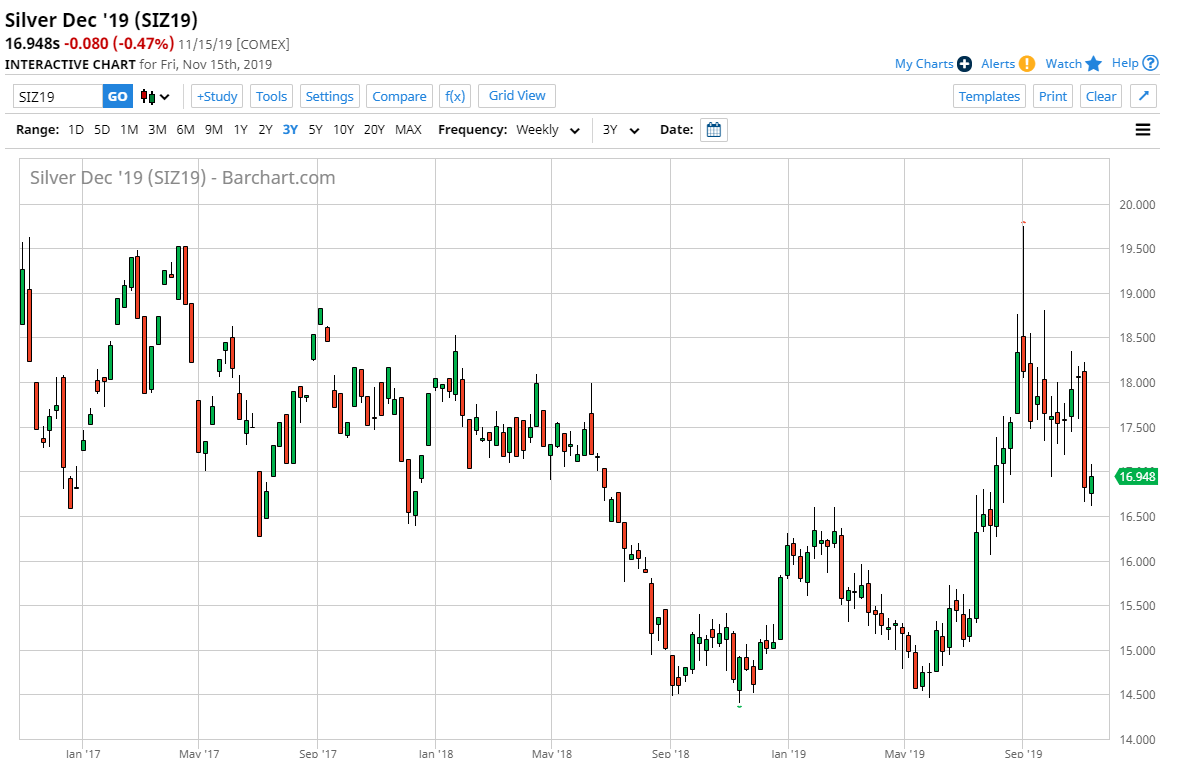Click the Compare button
The image size is (1177, 758).
(x=399, y=96)
